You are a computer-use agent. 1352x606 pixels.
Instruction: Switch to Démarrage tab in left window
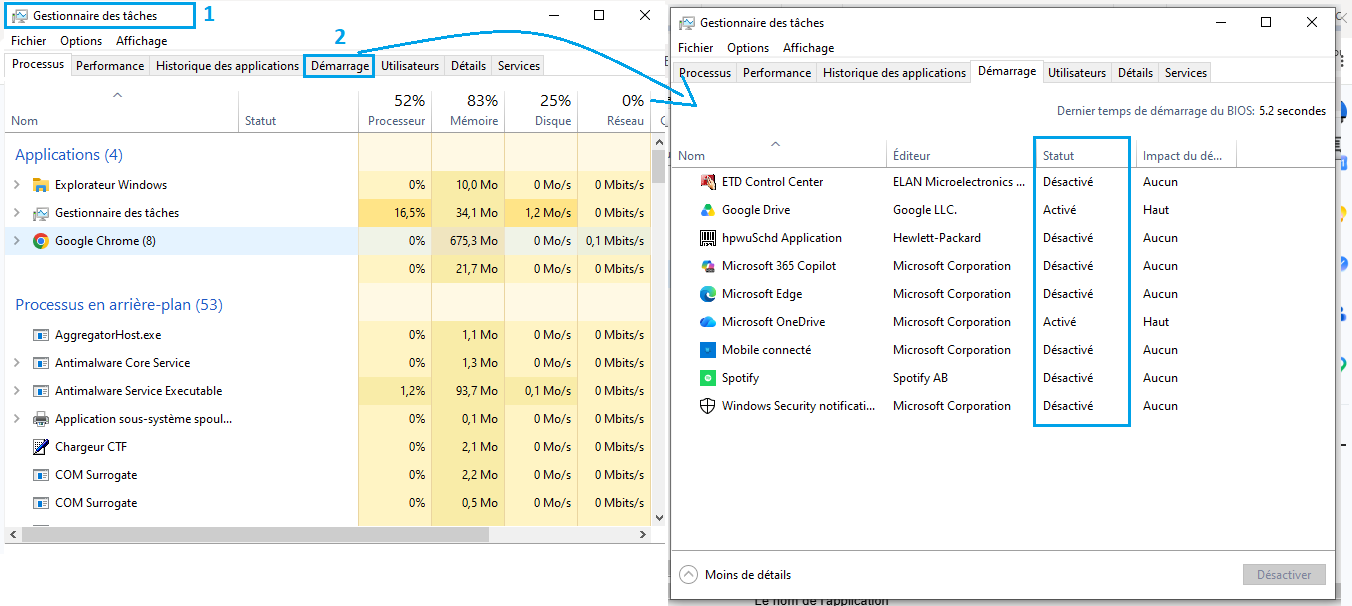coord(340,66)
